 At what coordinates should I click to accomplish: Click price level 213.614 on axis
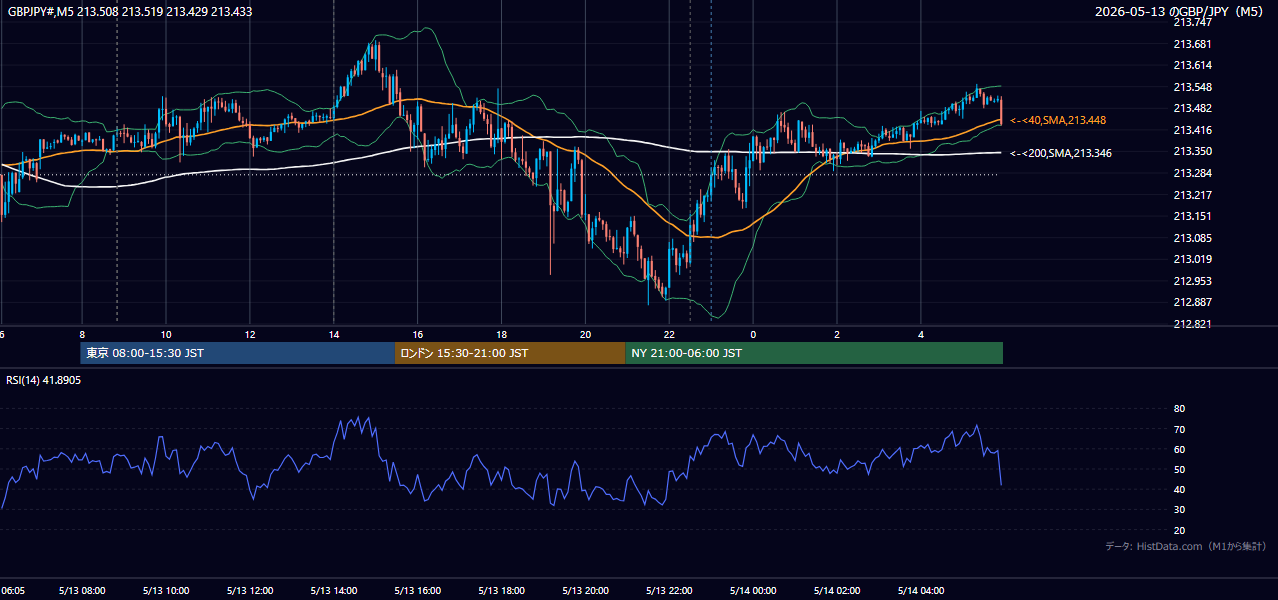1192,65
